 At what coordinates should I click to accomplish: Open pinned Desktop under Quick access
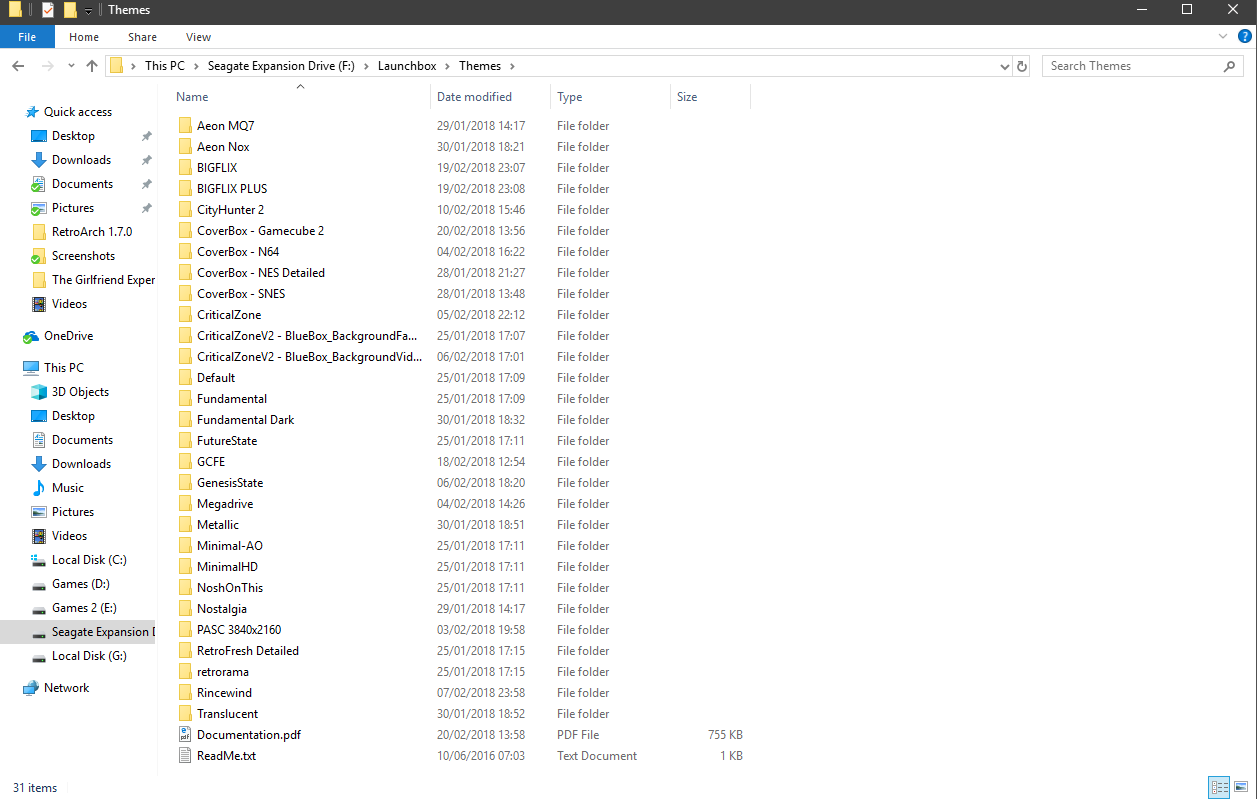click(73, 136)
